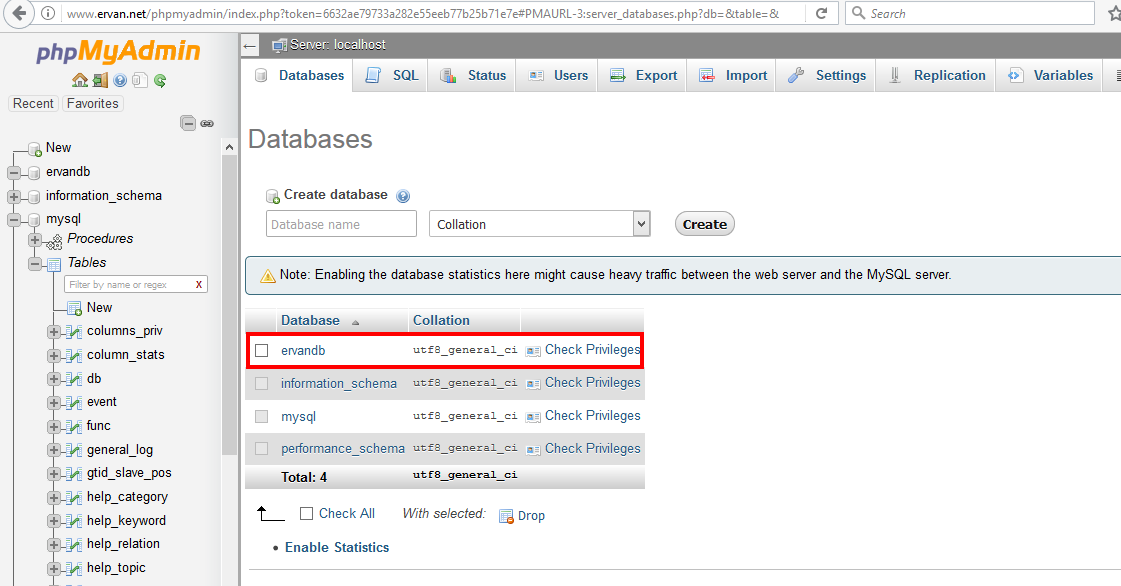Click the phpMyAdmin Home icon
1121x586 pixels.
[x=80, y=80]
